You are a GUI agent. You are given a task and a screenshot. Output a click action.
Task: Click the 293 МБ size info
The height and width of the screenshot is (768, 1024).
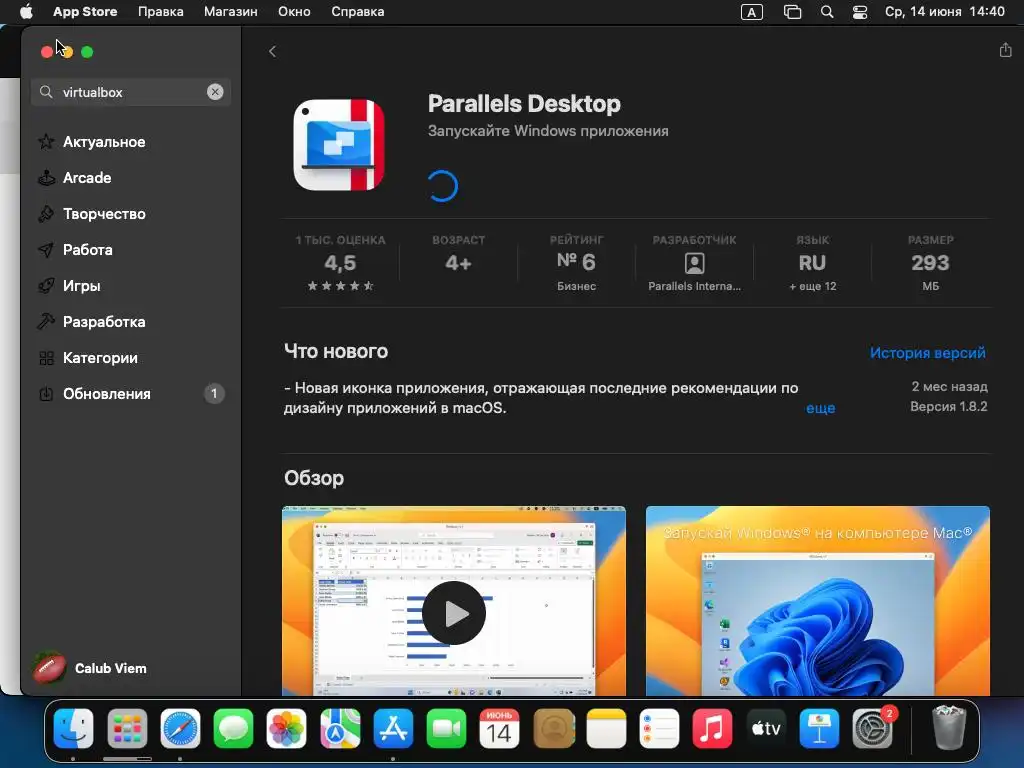point(931,264)
